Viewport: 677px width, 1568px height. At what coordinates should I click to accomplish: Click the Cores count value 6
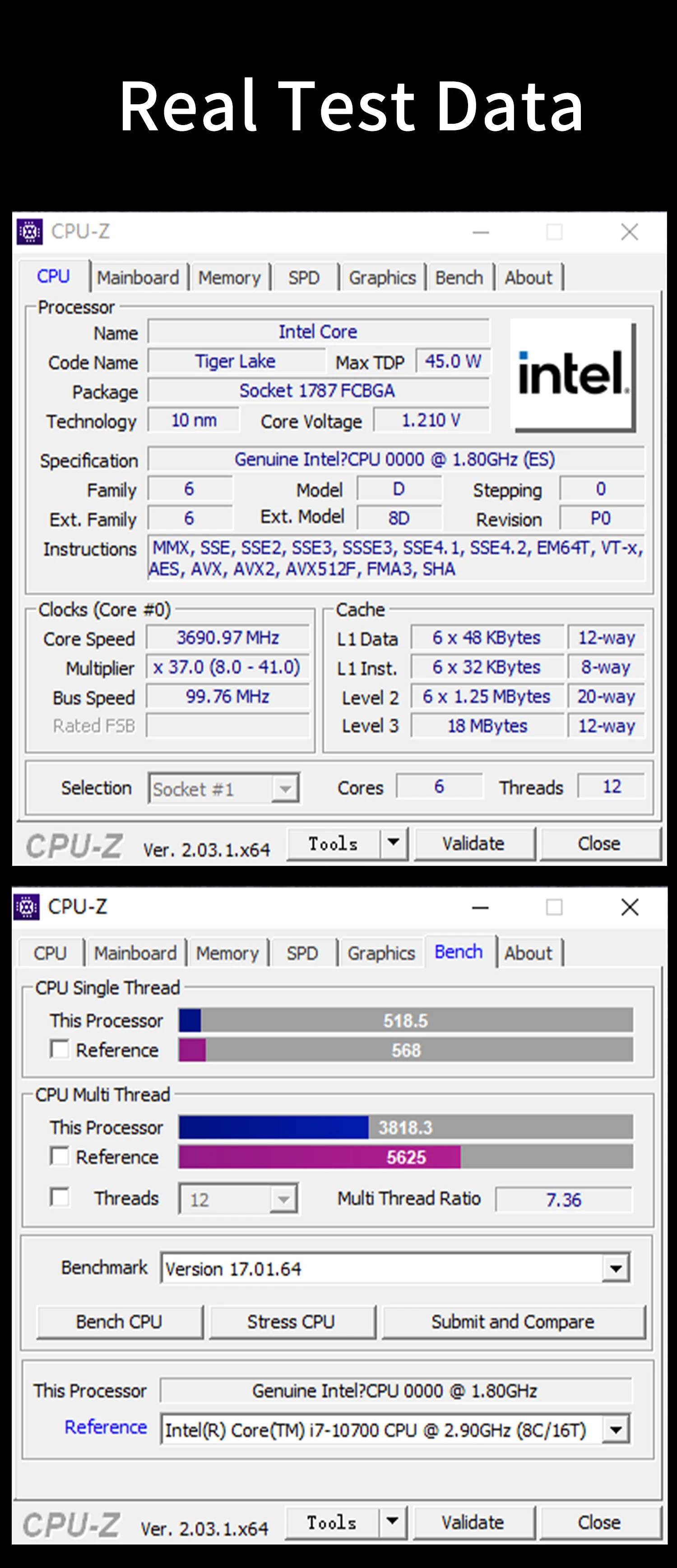tap(439, 786)
